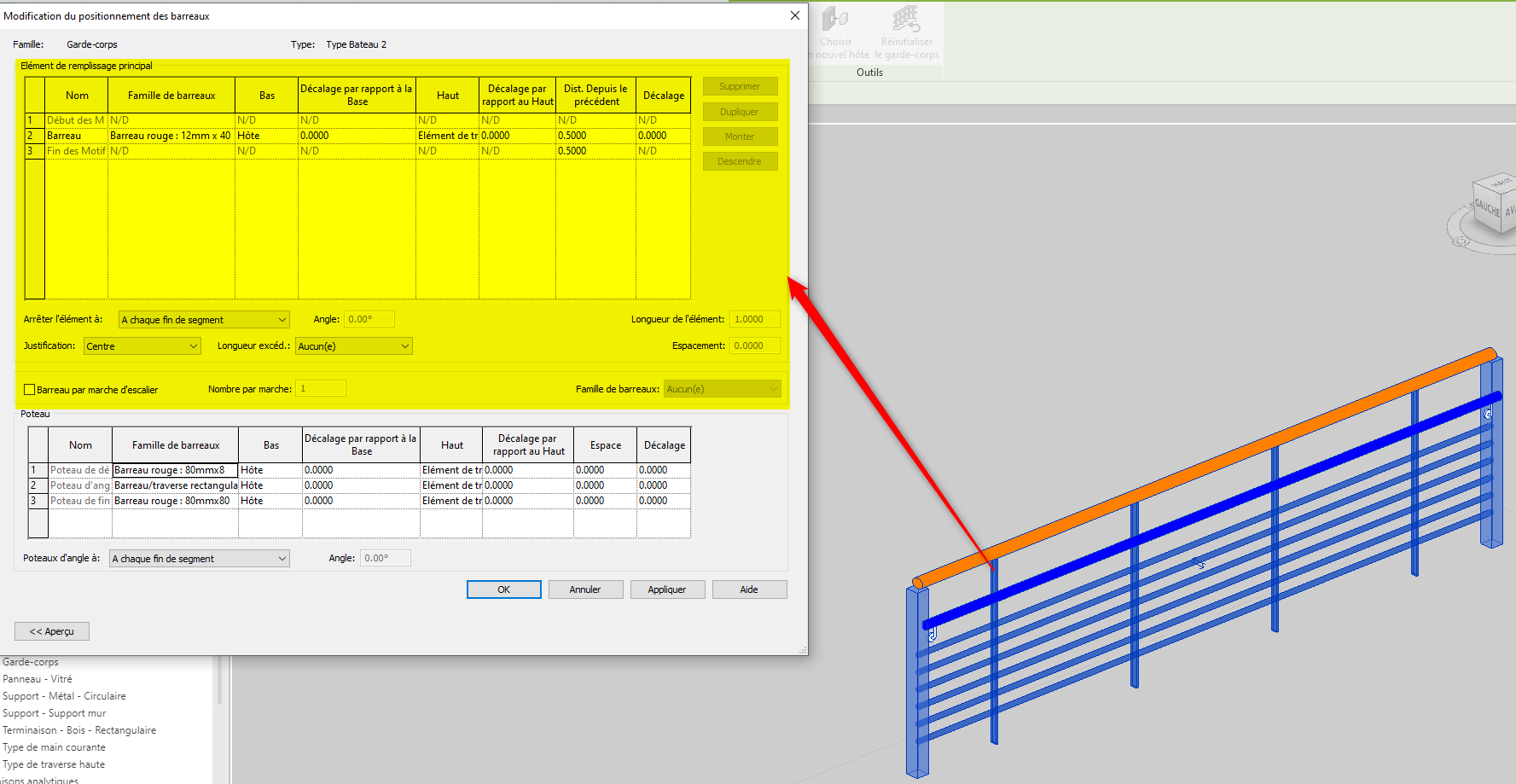Click the ViewCube in the 3D view
The height and width of the screenshot is (784, 1516).
click(x=1495, y=203)
